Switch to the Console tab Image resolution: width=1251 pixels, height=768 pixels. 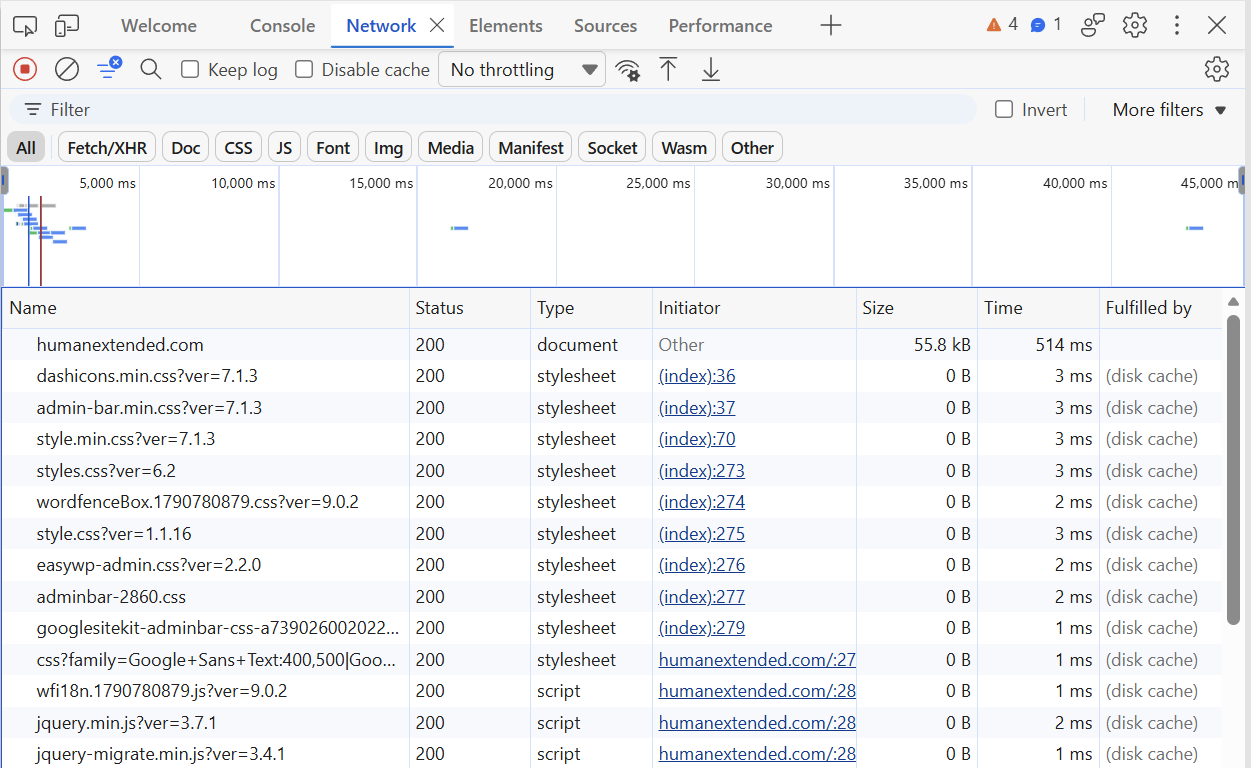[283, 26]
